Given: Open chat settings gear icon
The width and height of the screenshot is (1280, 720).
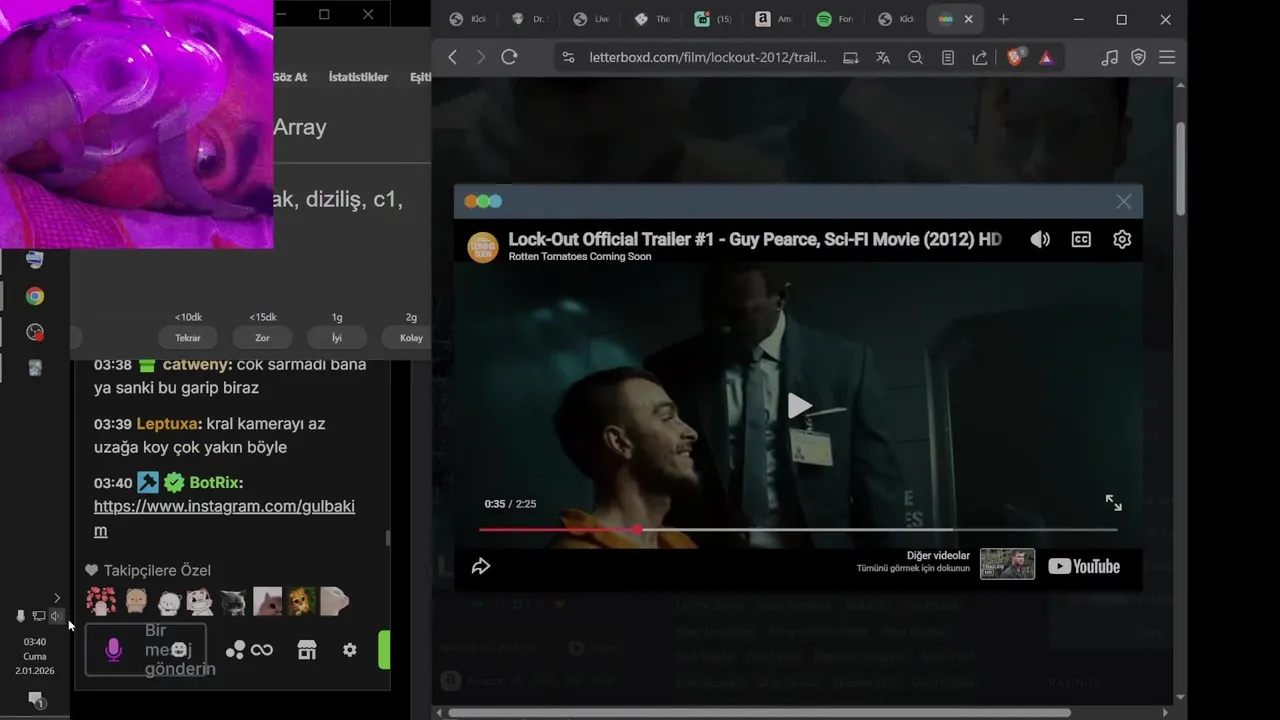Looking at the screenshot, I should click(x=349, y=650).
